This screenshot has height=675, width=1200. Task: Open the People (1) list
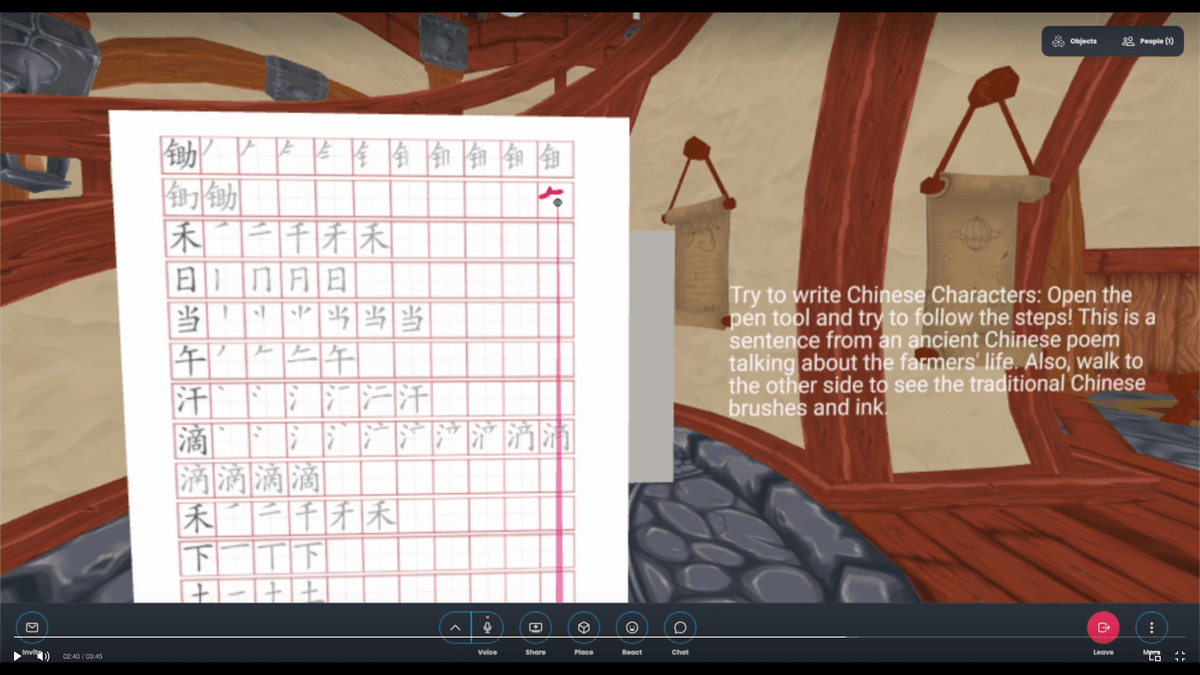click(1146, 41)
